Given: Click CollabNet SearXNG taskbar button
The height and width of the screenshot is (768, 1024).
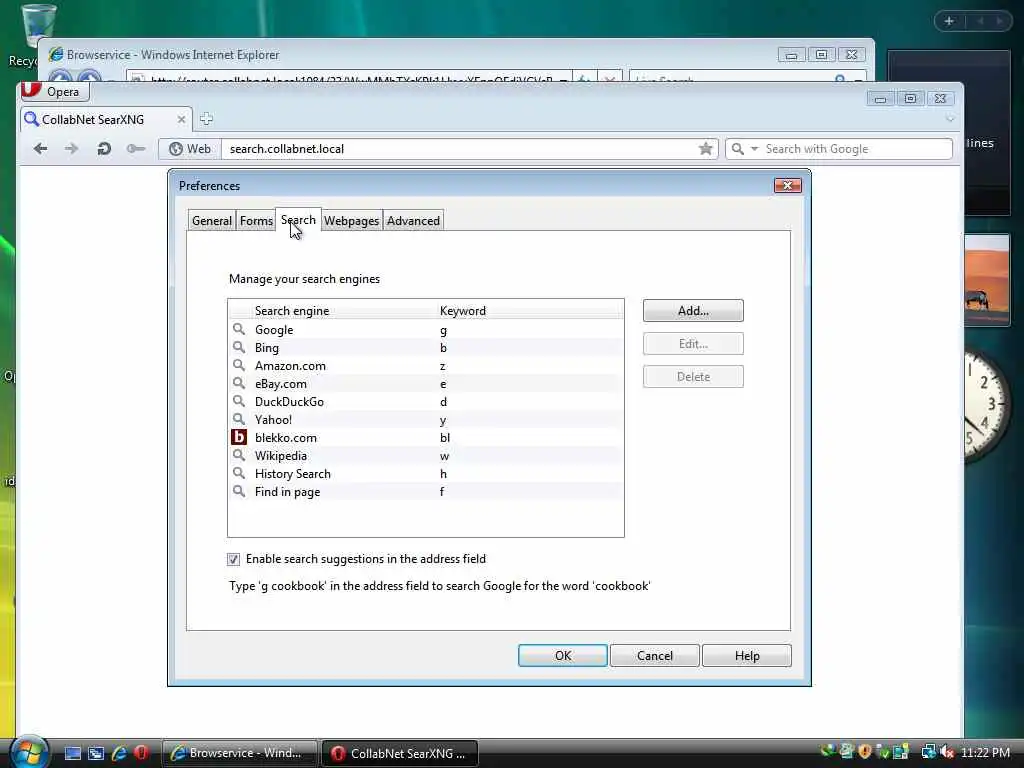Looking at the screenshot, I should click(400, 753).
